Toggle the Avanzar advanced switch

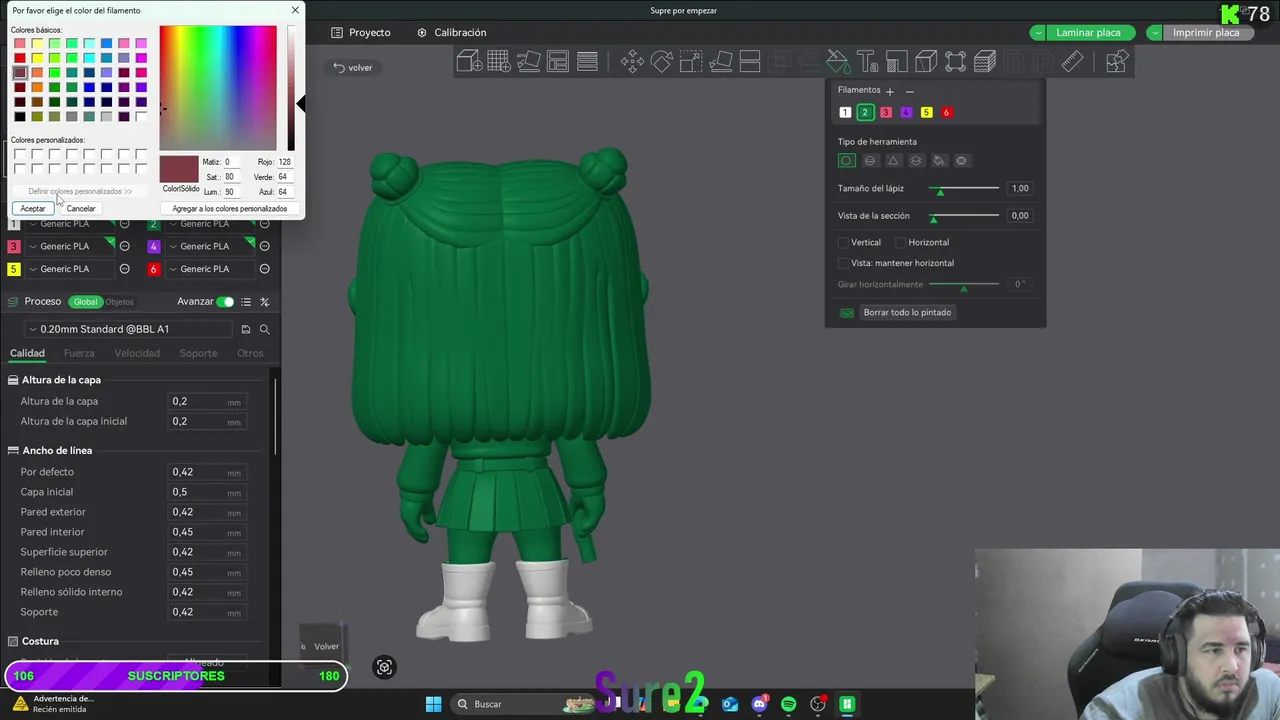coord(225,302)
